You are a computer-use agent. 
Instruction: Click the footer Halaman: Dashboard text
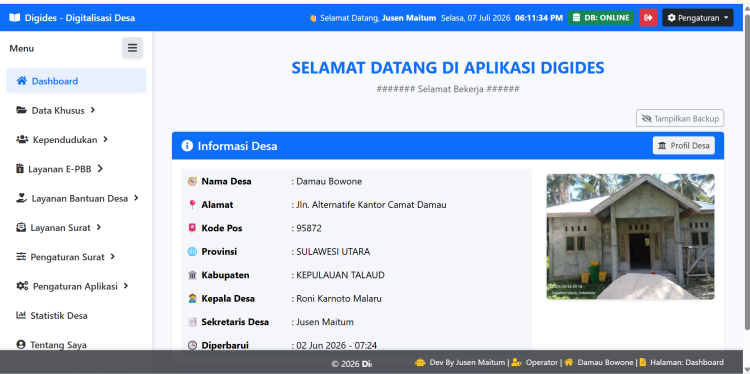point(687,363)
